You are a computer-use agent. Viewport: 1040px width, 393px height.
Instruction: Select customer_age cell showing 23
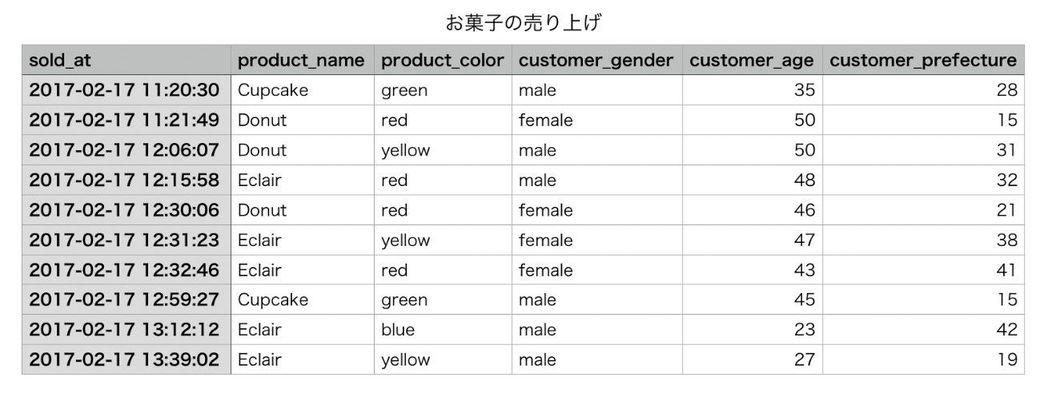pyautogui.click(x=752, y=330)
